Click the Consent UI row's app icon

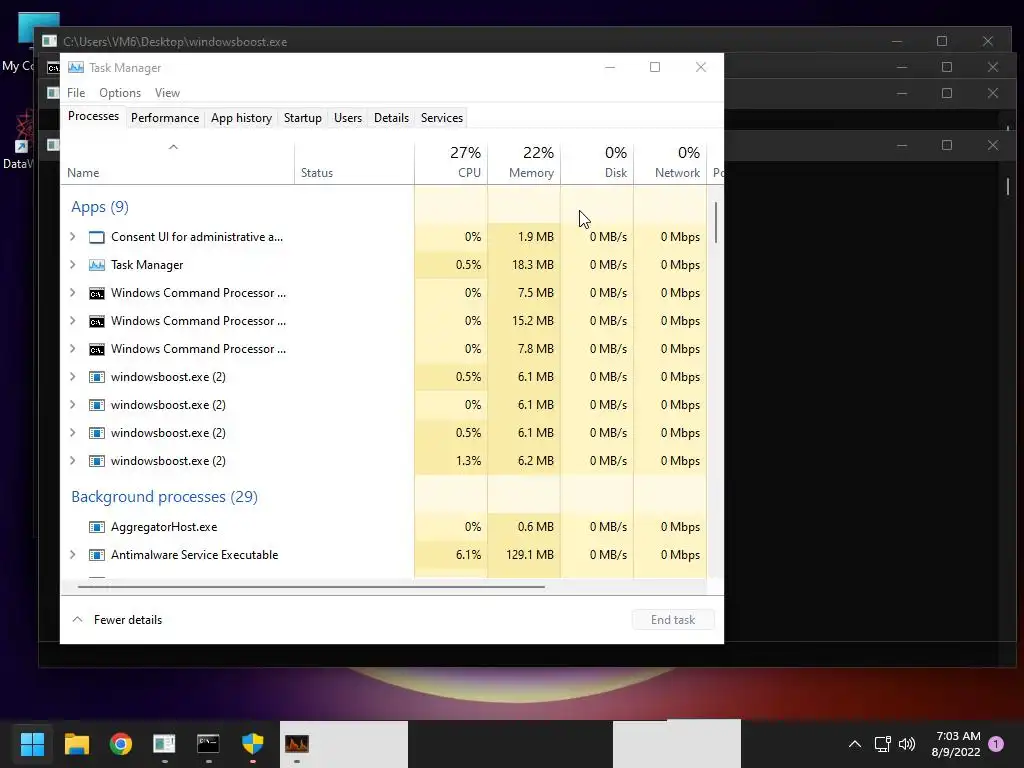pyautogui.click(x=97, y=237)
